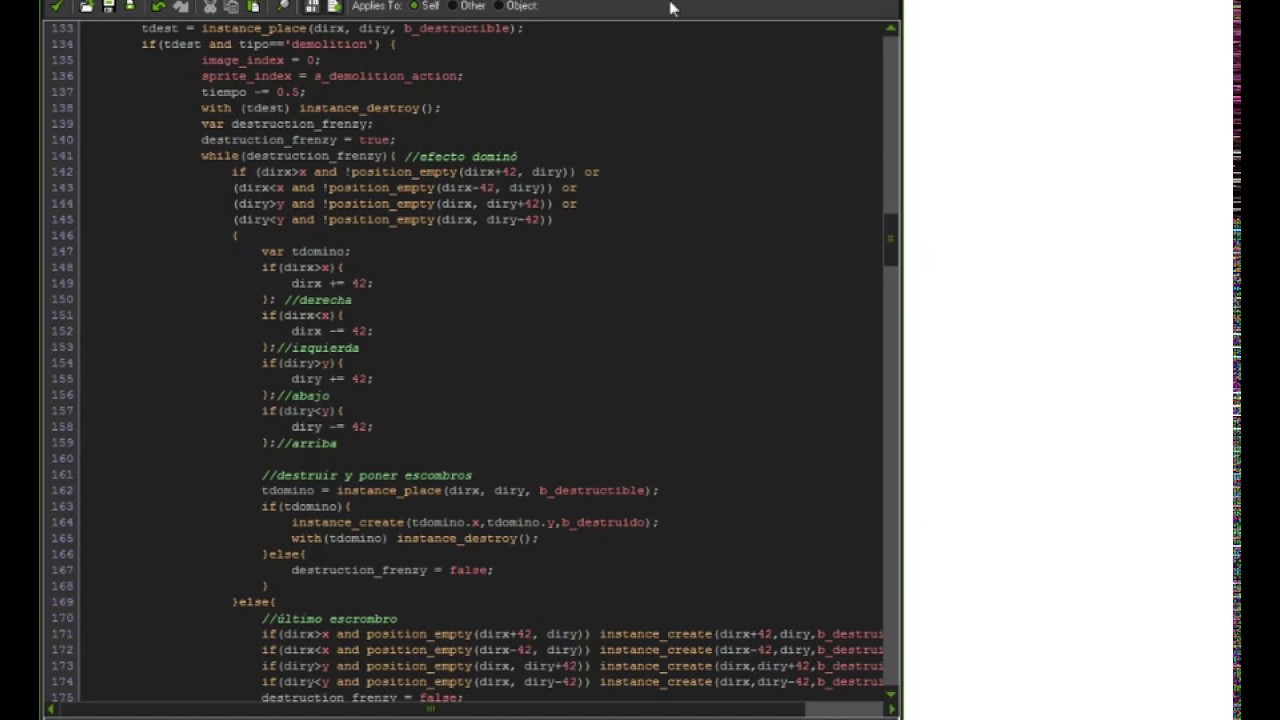Click the comment '//último escombro'
This screenshot has height=720, width=1280.
pyautogui.click(x=329, y=619)
